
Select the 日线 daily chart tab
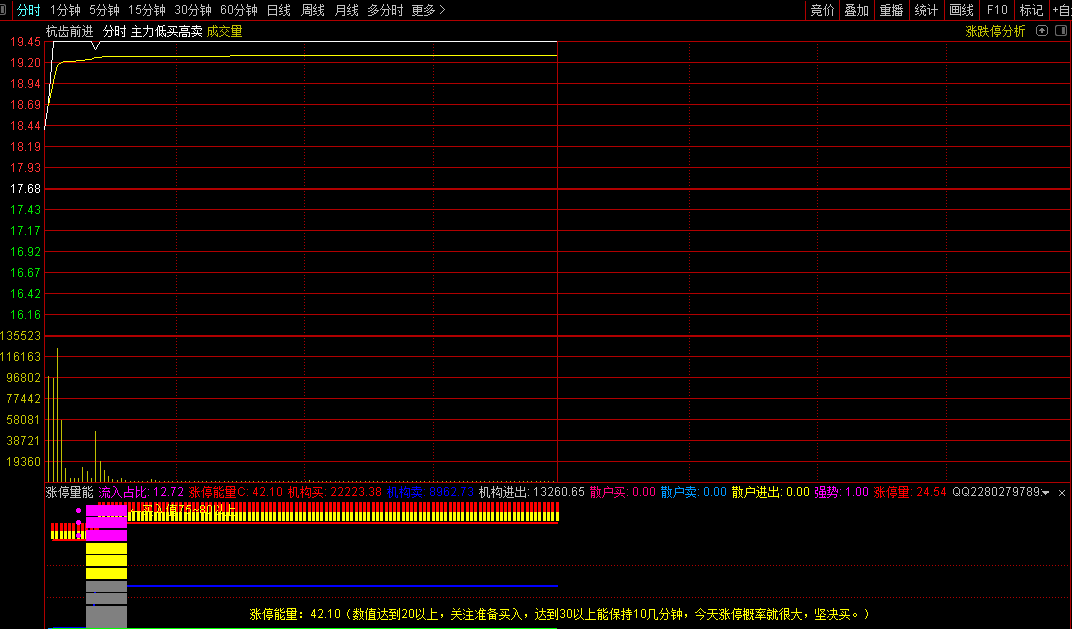coord(279,10)
